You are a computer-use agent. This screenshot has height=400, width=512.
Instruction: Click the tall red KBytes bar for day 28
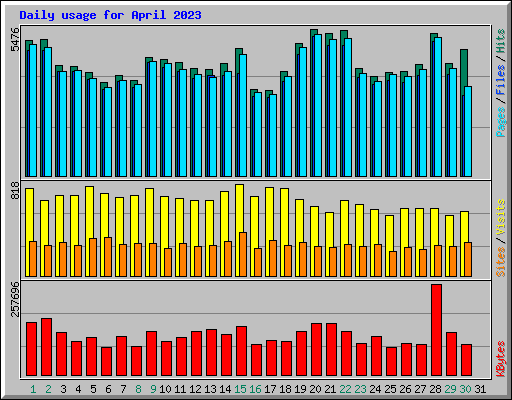436,330
